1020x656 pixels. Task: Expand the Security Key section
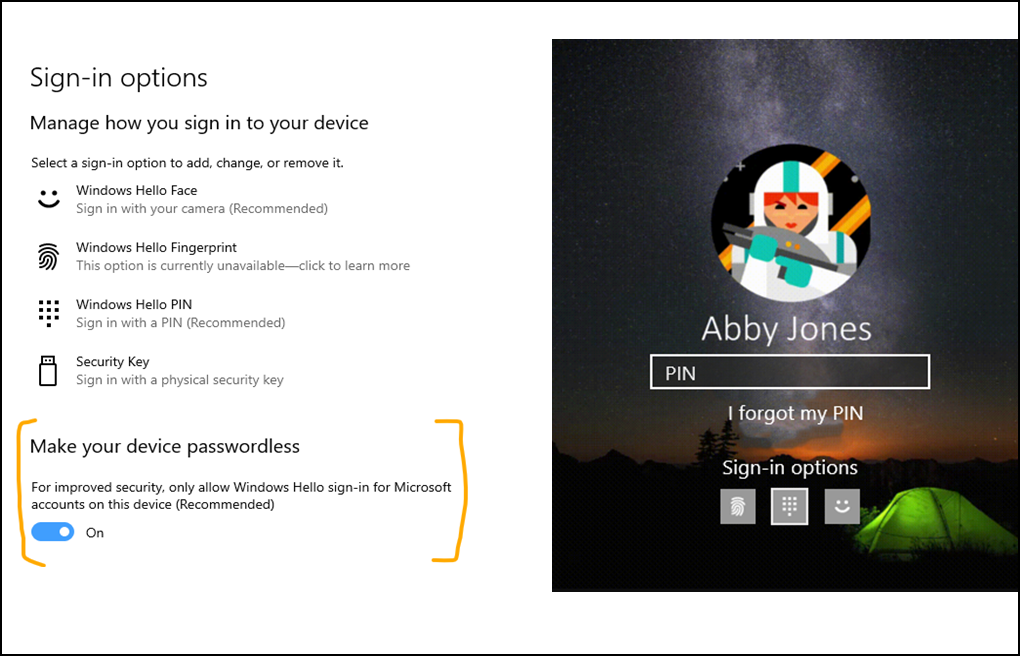[x=112, y=361]
